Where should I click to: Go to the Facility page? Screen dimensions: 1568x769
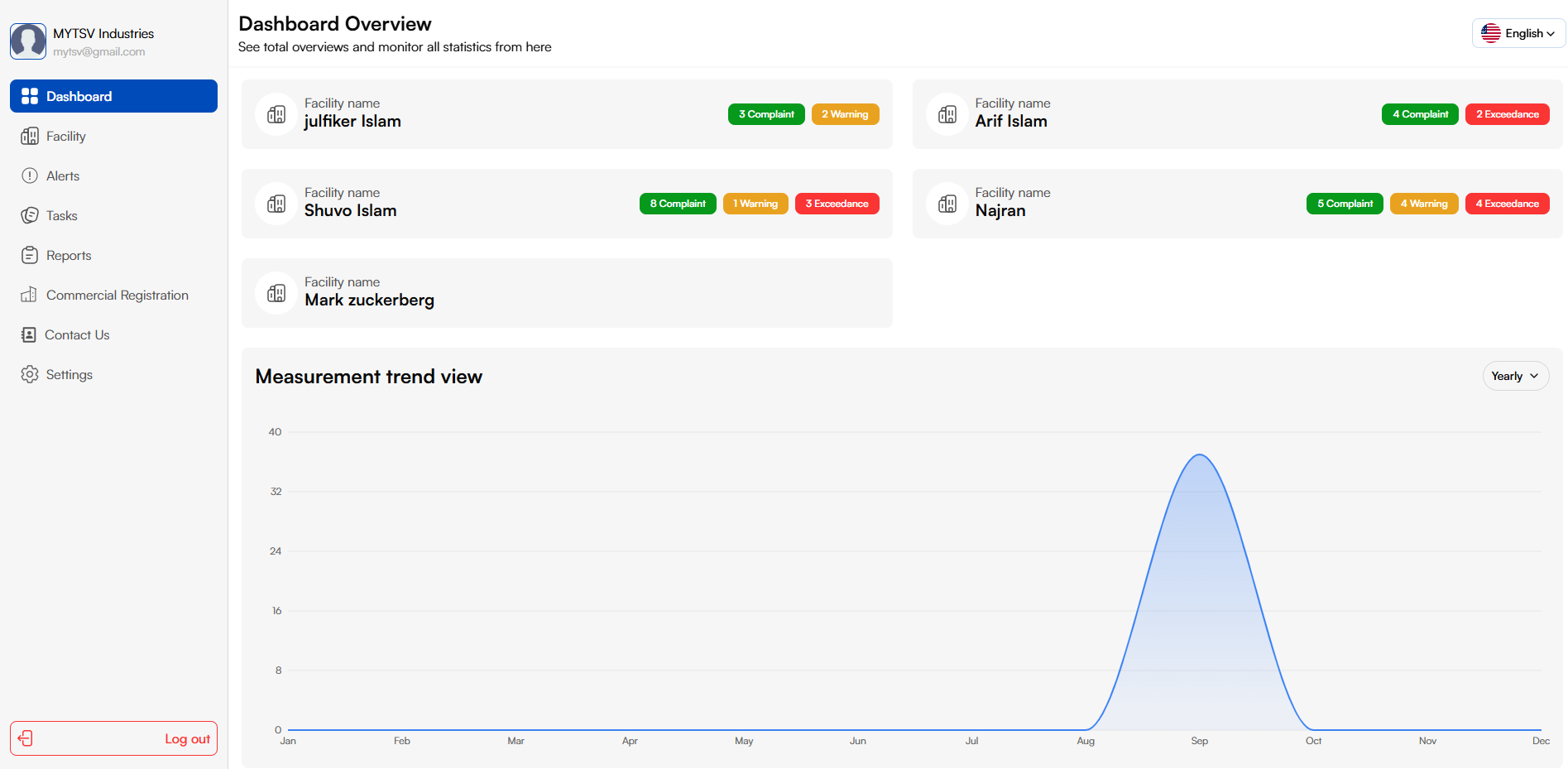(113, 136)
